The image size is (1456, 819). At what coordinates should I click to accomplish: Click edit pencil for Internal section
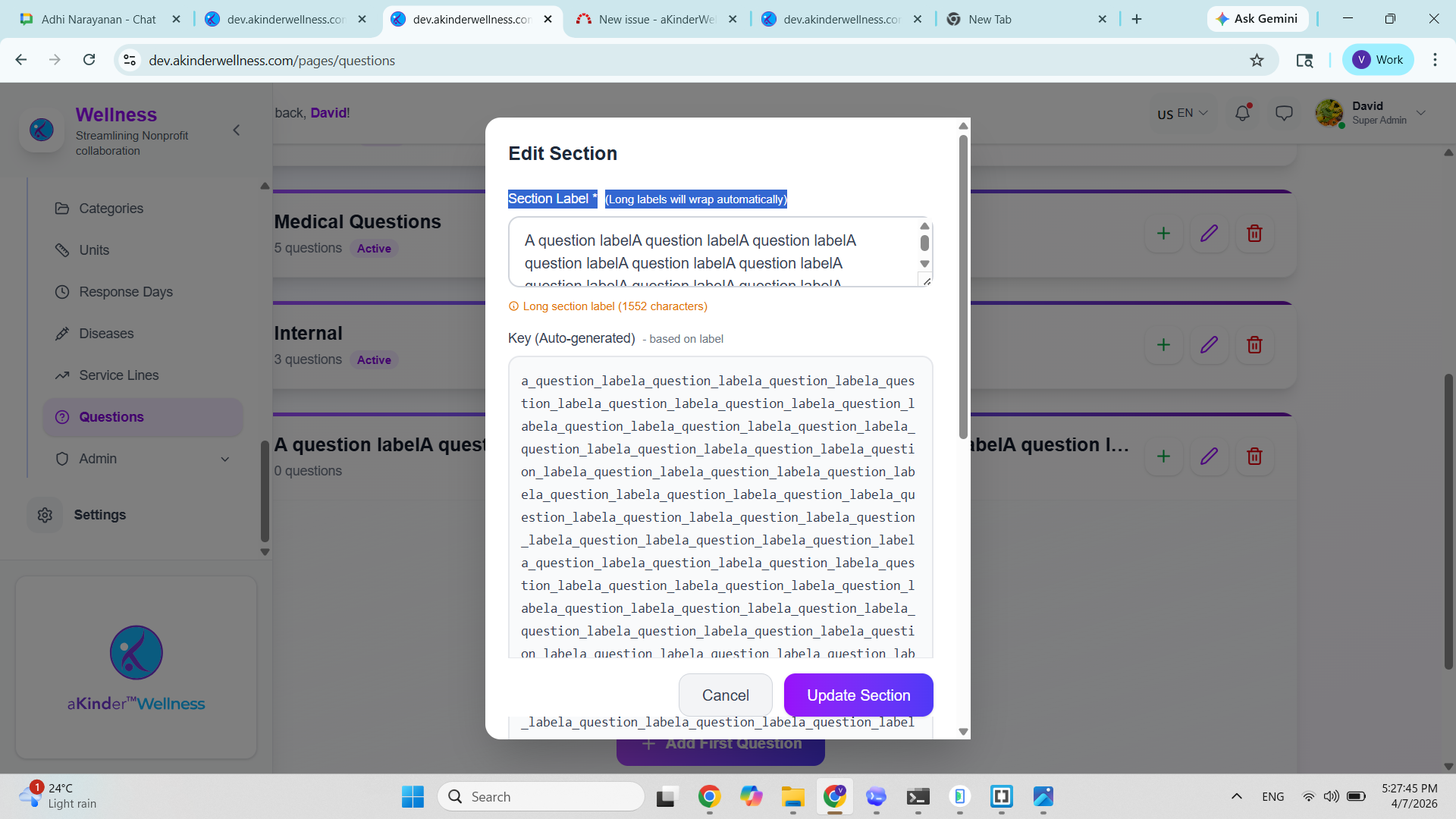(1209, 345)
